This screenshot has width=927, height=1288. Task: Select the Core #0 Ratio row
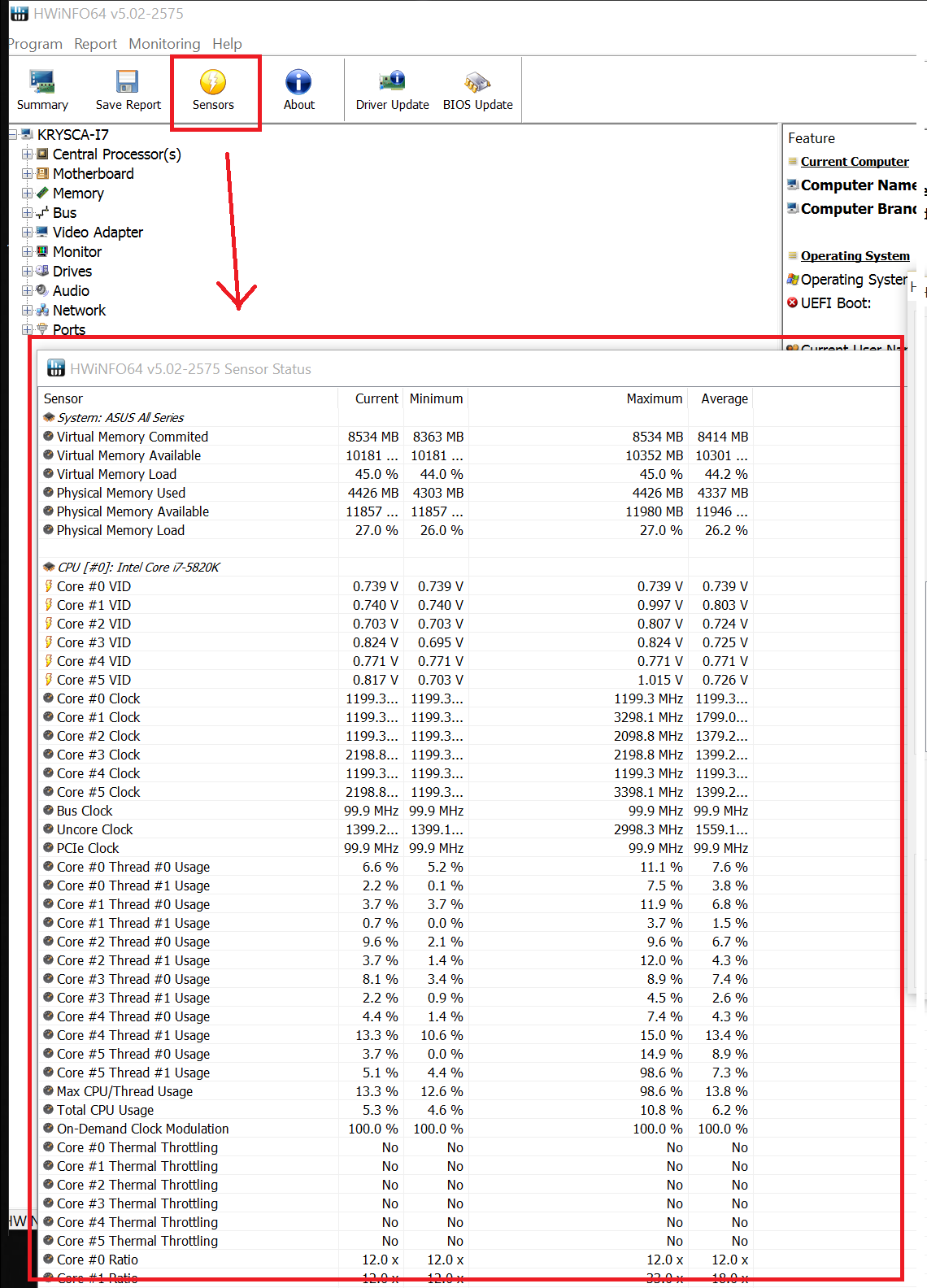click(396, 1260)
